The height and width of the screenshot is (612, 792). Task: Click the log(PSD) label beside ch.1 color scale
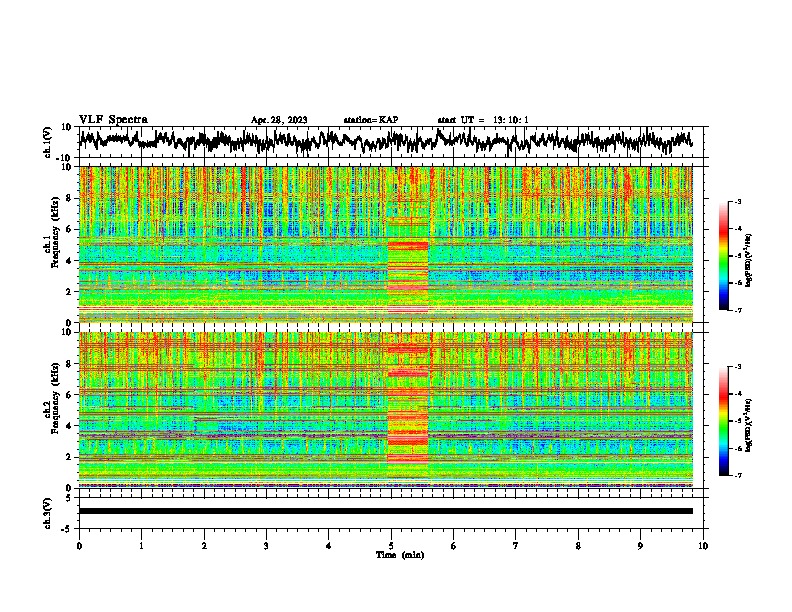pos(749,260)
